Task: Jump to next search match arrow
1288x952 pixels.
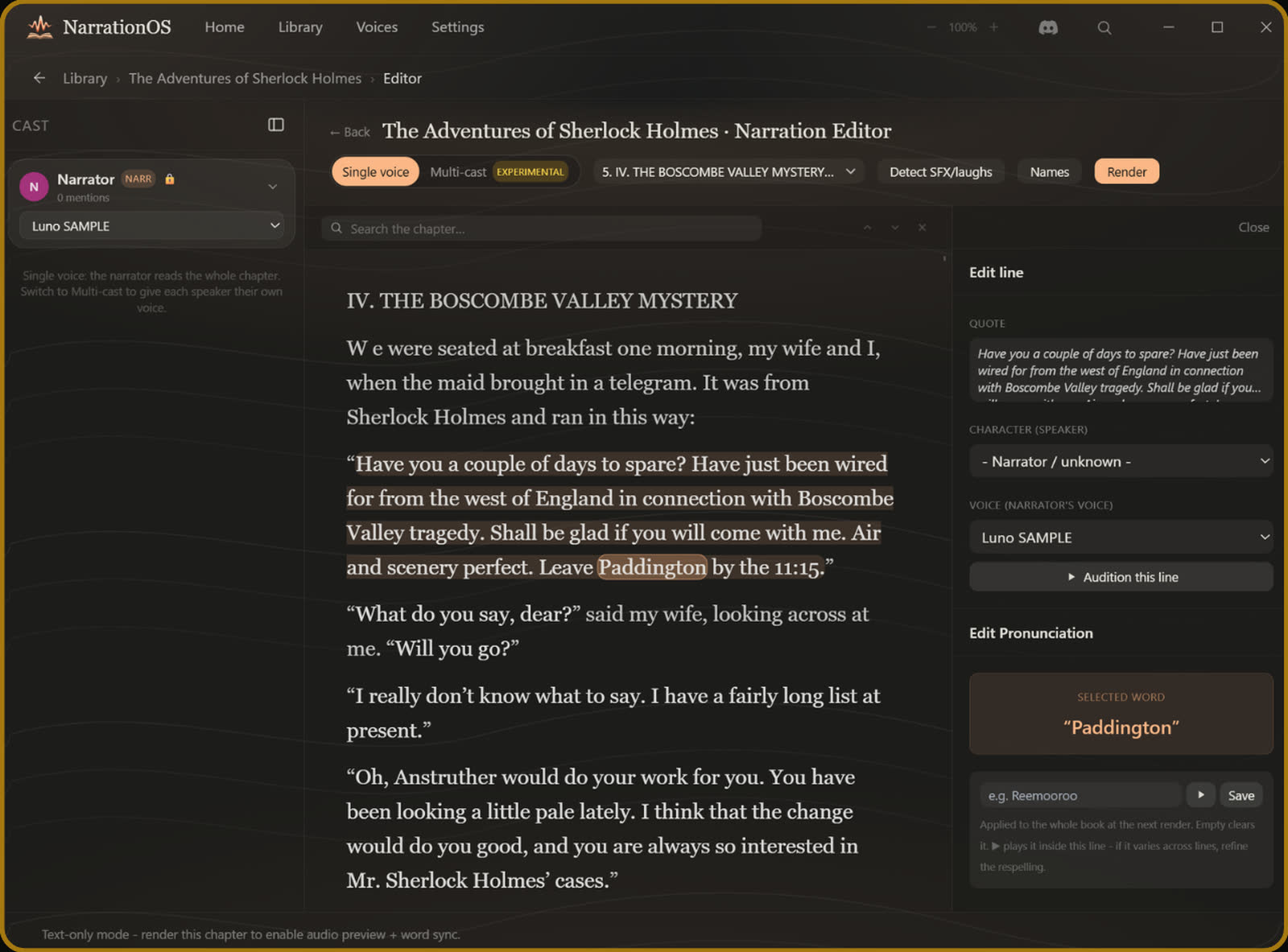Action: tap(894, 228)
